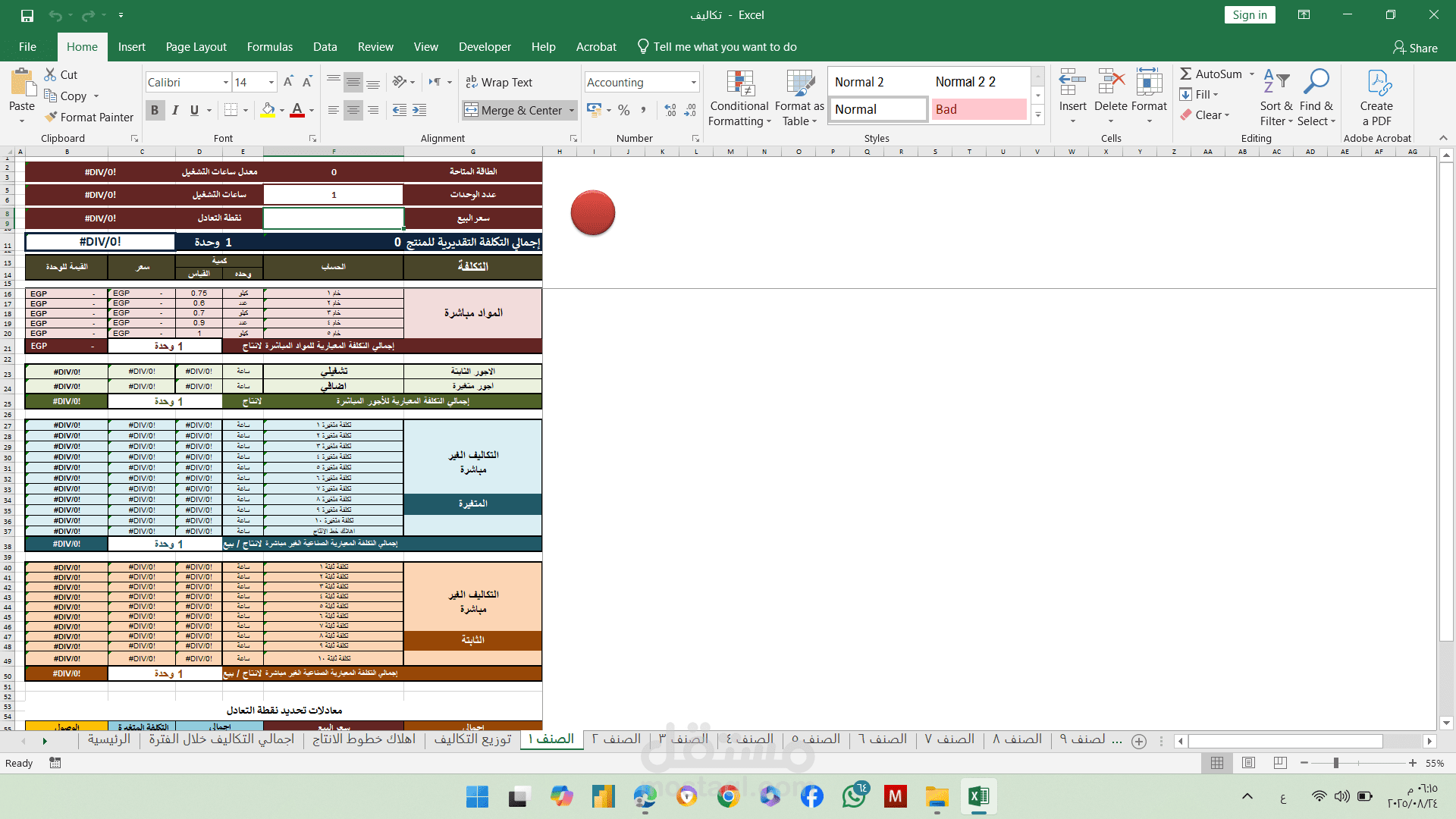The image size is (1456, 819).
Task: Open the Formulas ribbon tab
Action: [x=269, y=47]
